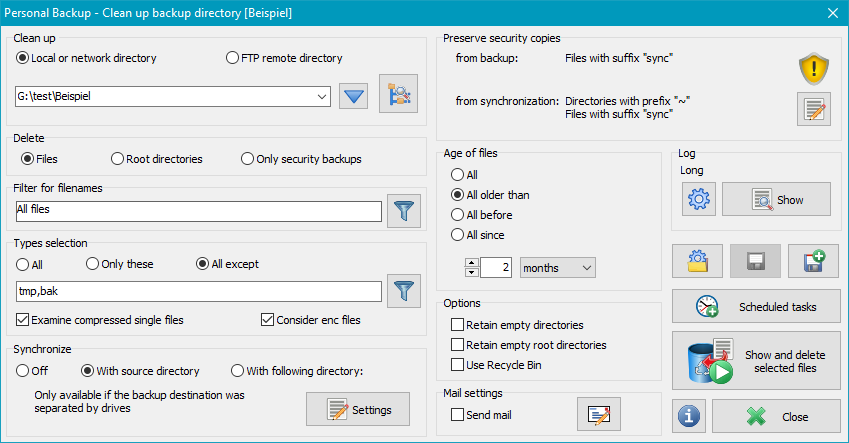Screen dimensions: 849x443
Task: Expand the G:\test\Beispiel directory dropdown
Action: click(x=322, y=97)
